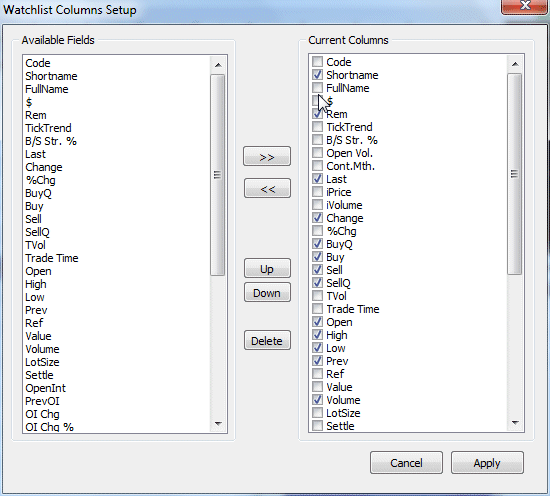Click Current Columns scrollbar thumb
Screen dimensions: 550x496
[x=515, y=174]
